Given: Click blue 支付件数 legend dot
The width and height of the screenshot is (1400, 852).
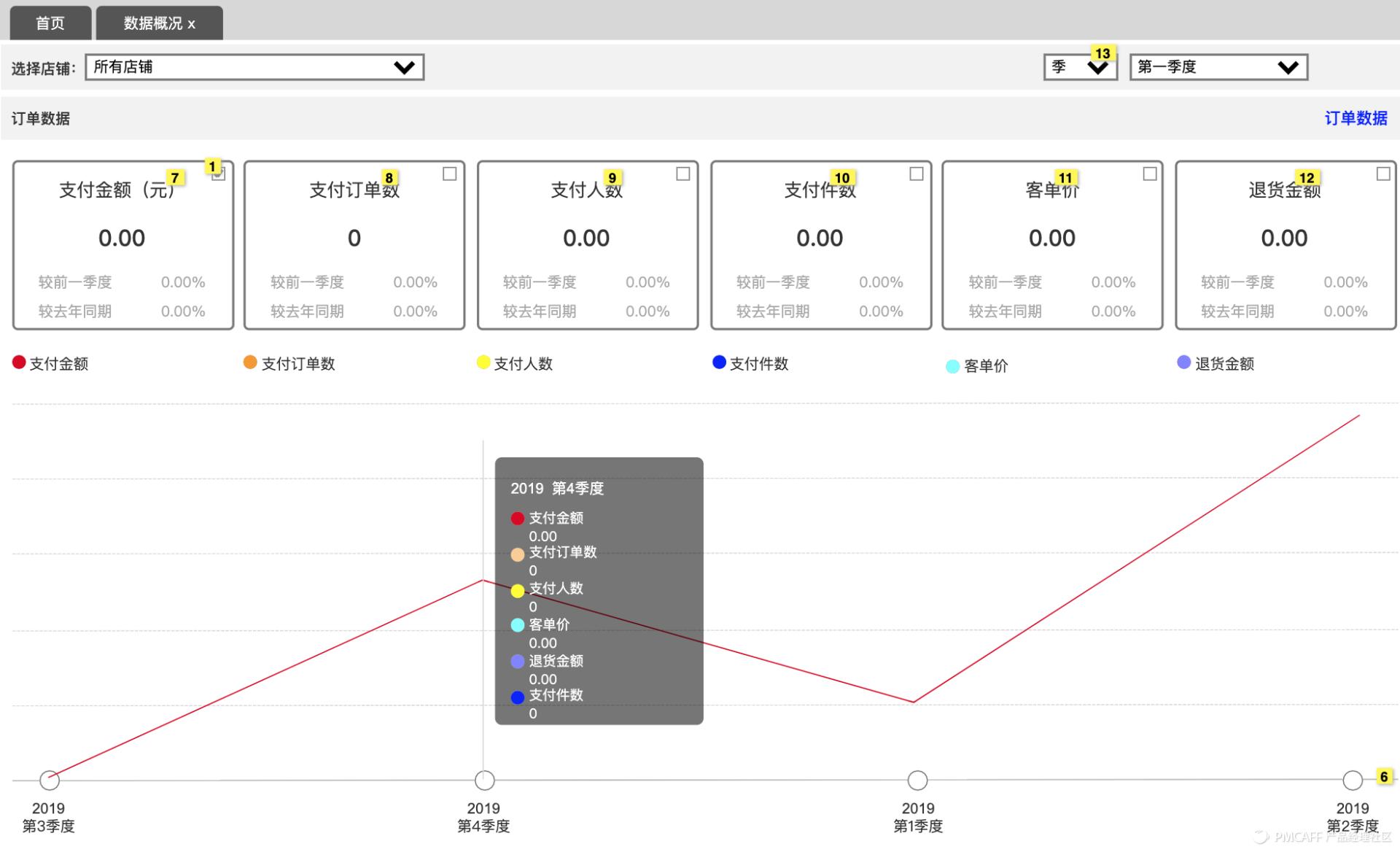Looking at the screenshot, I should (719, 363).
